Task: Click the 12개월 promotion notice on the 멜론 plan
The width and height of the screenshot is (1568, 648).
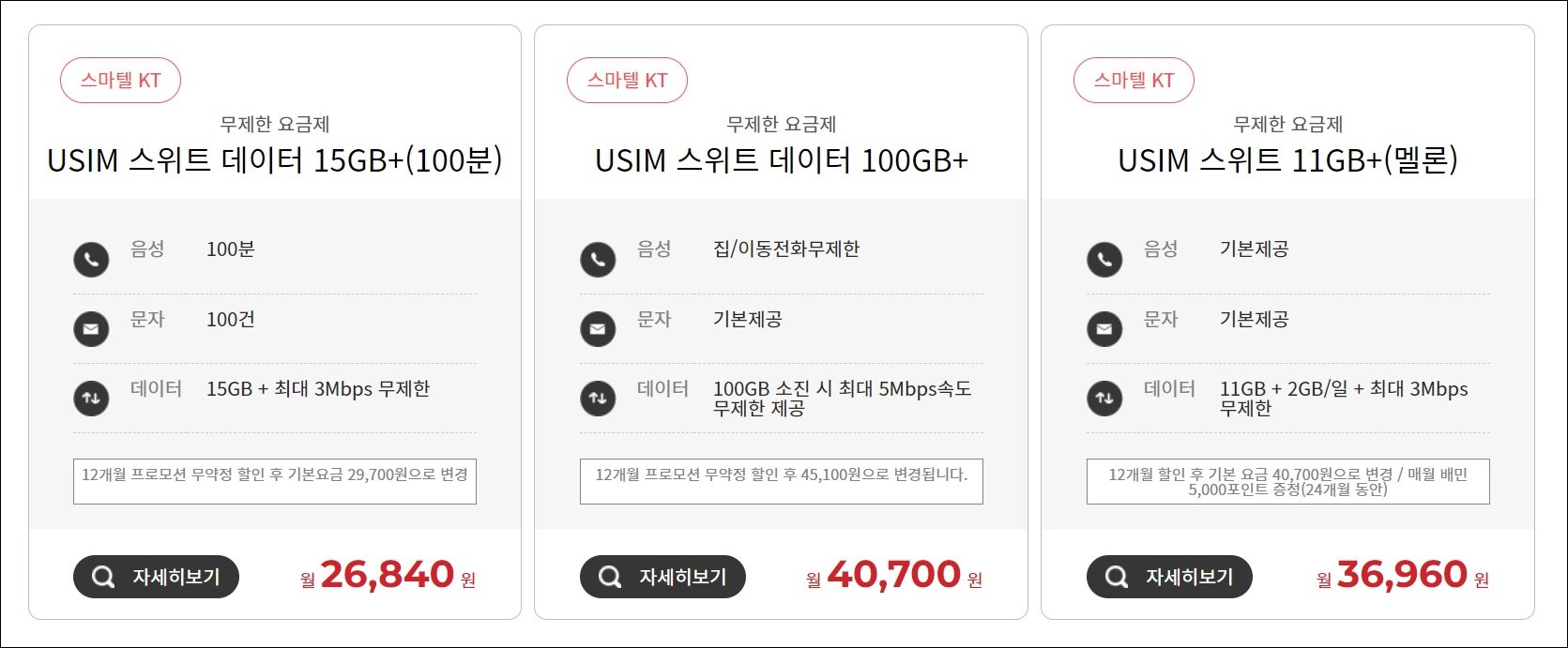Action: point(1287,481)
